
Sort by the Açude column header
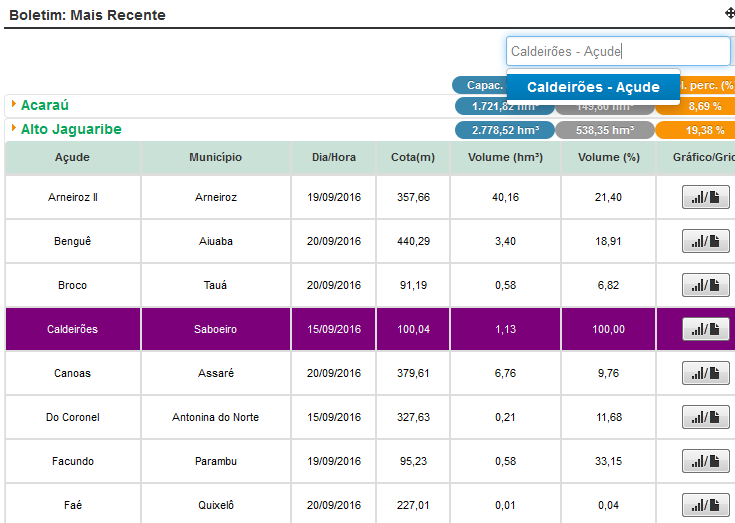(x=72, y=158)
